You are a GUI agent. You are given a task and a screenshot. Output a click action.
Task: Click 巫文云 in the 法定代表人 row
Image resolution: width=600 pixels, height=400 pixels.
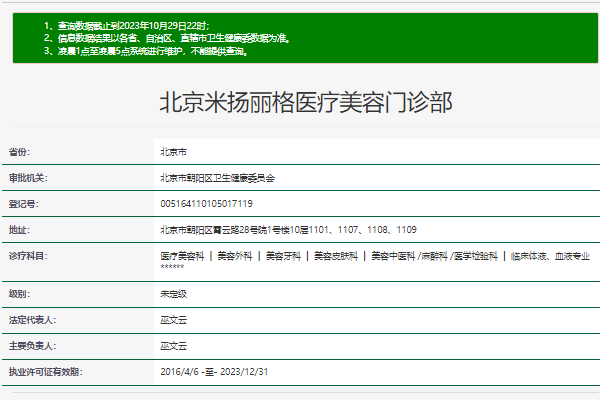click(x=174, y=320)
